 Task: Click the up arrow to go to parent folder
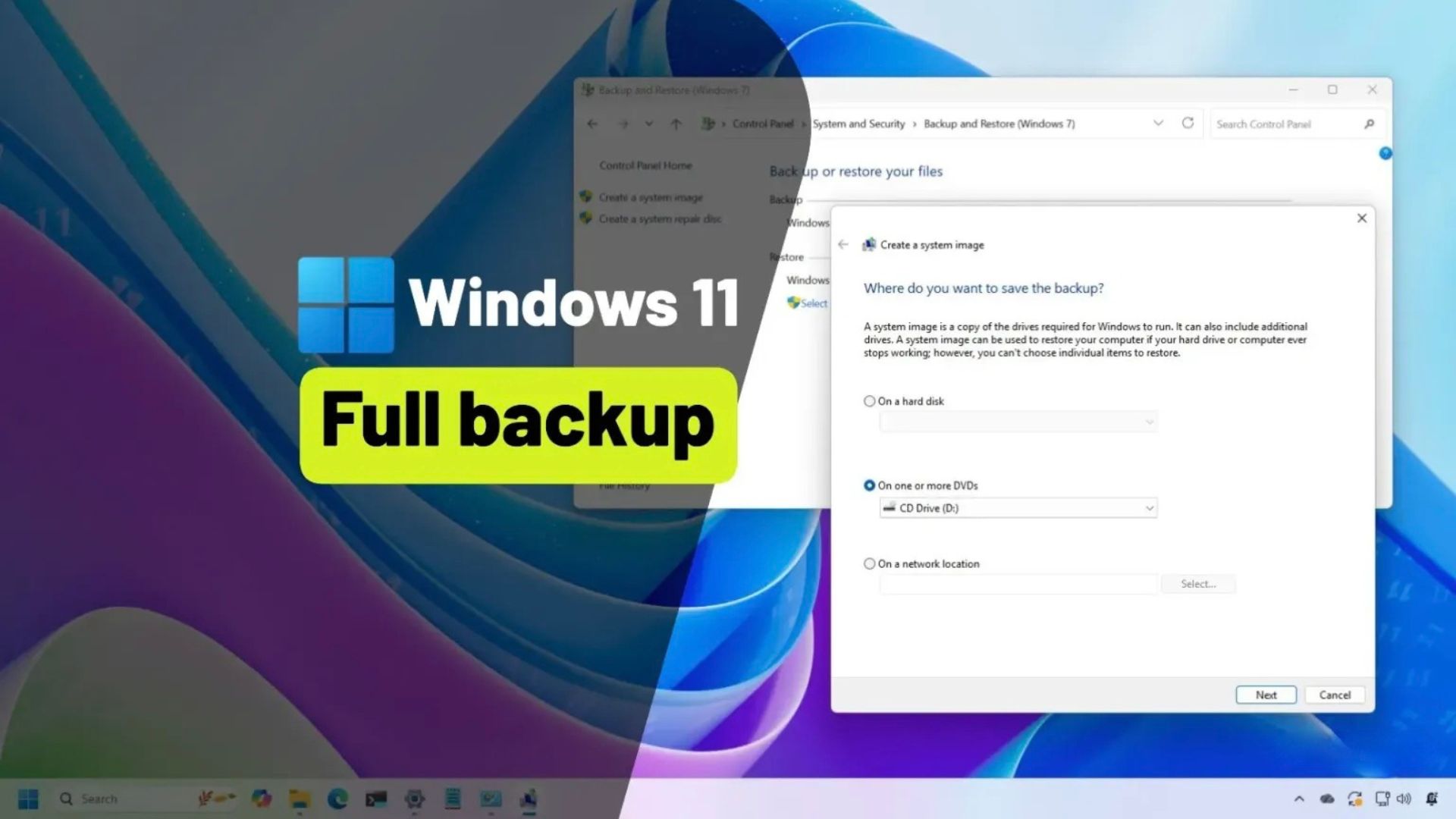[x=675, y=124]
